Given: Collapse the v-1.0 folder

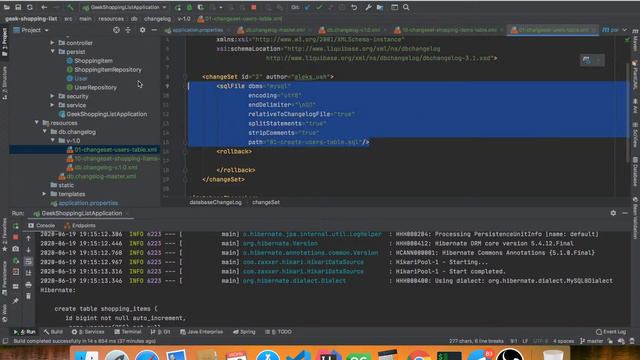Looking at the screenshot, I should pyautogui.click(x=52, y=140).
